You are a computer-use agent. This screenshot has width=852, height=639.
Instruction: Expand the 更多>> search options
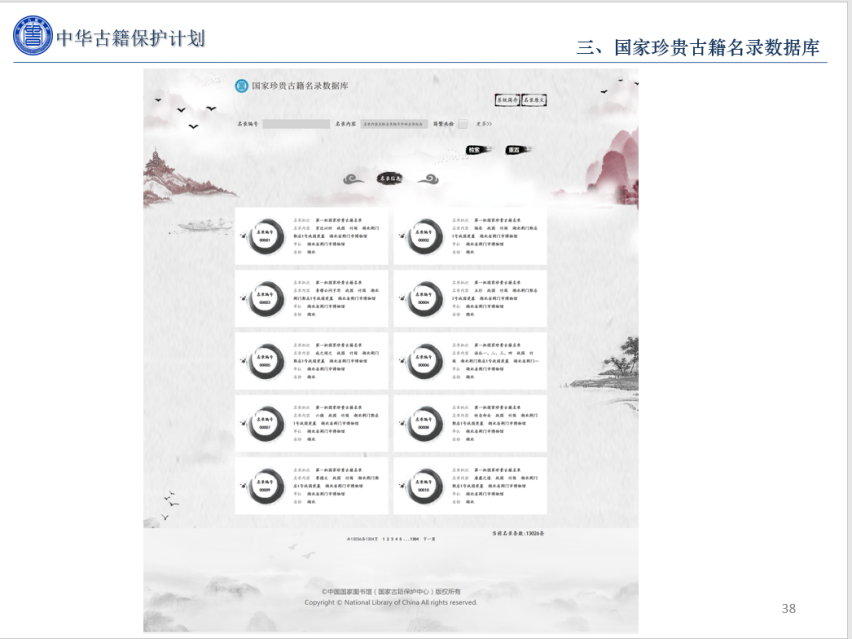484,124
